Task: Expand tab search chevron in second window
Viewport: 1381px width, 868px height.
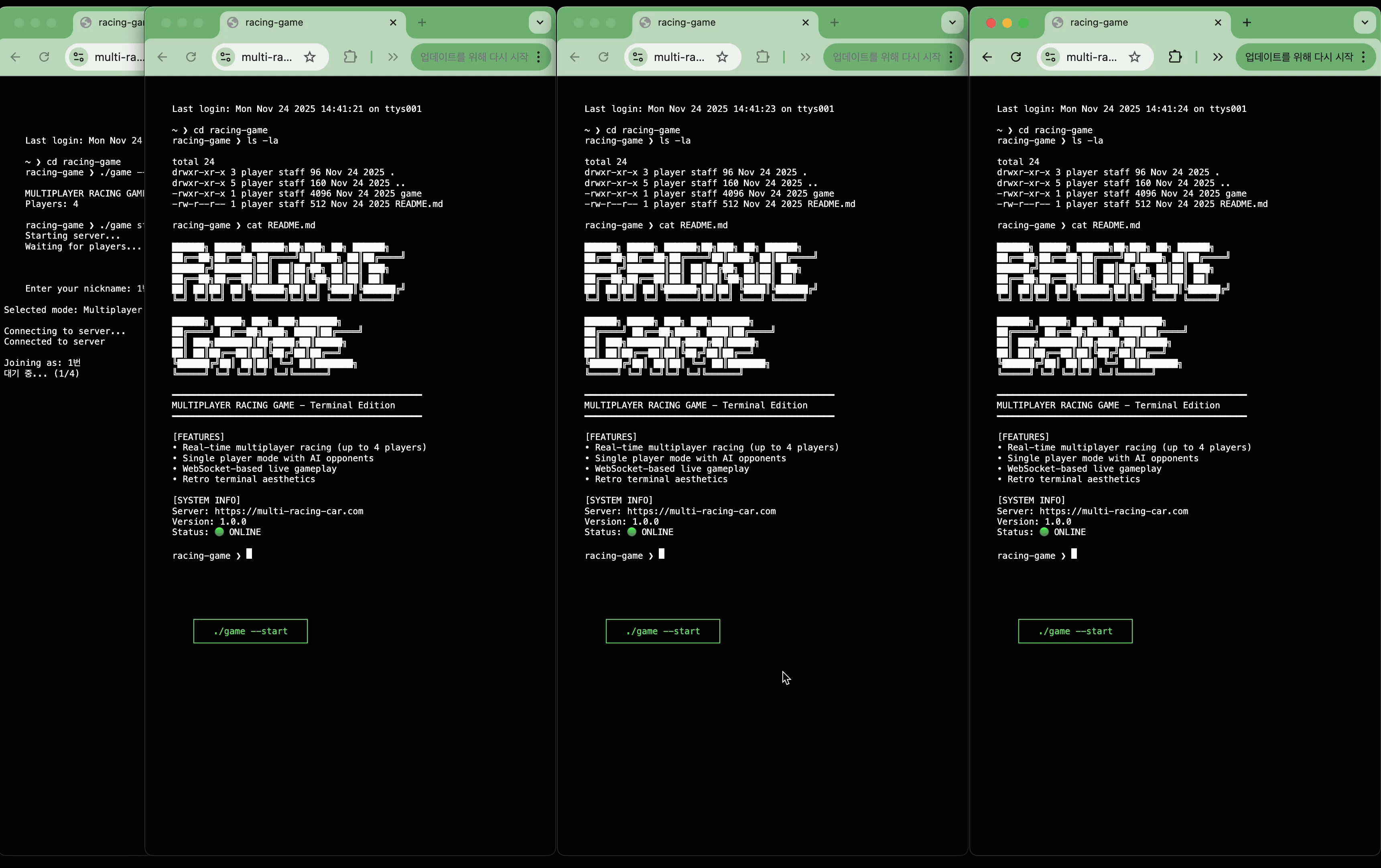Action: click(x=540, y=22)
